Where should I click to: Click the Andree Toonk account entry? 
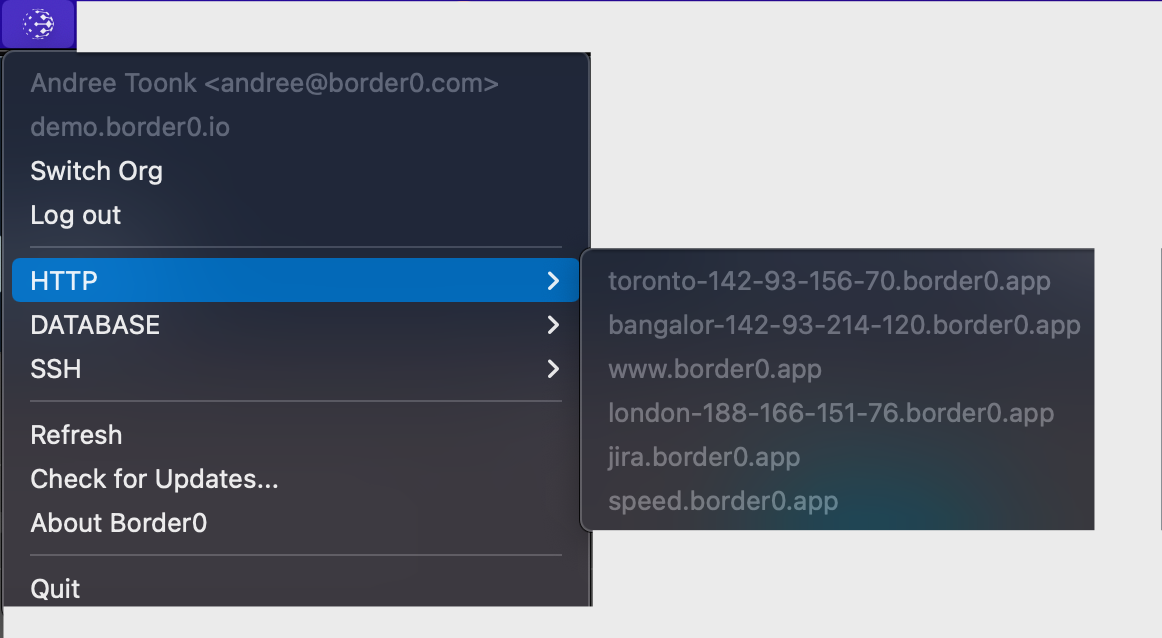click(265, 83)
